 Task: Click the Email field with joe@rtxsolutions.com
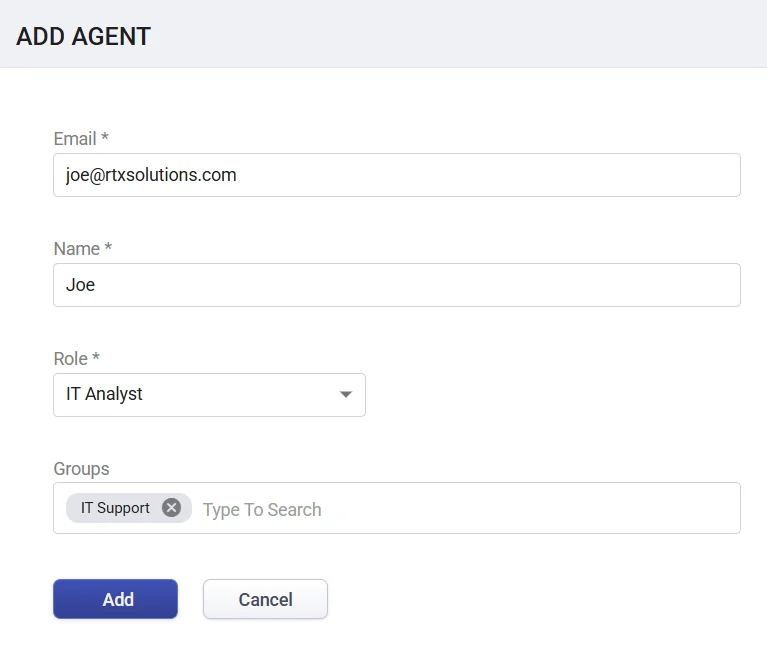[397, 175]
